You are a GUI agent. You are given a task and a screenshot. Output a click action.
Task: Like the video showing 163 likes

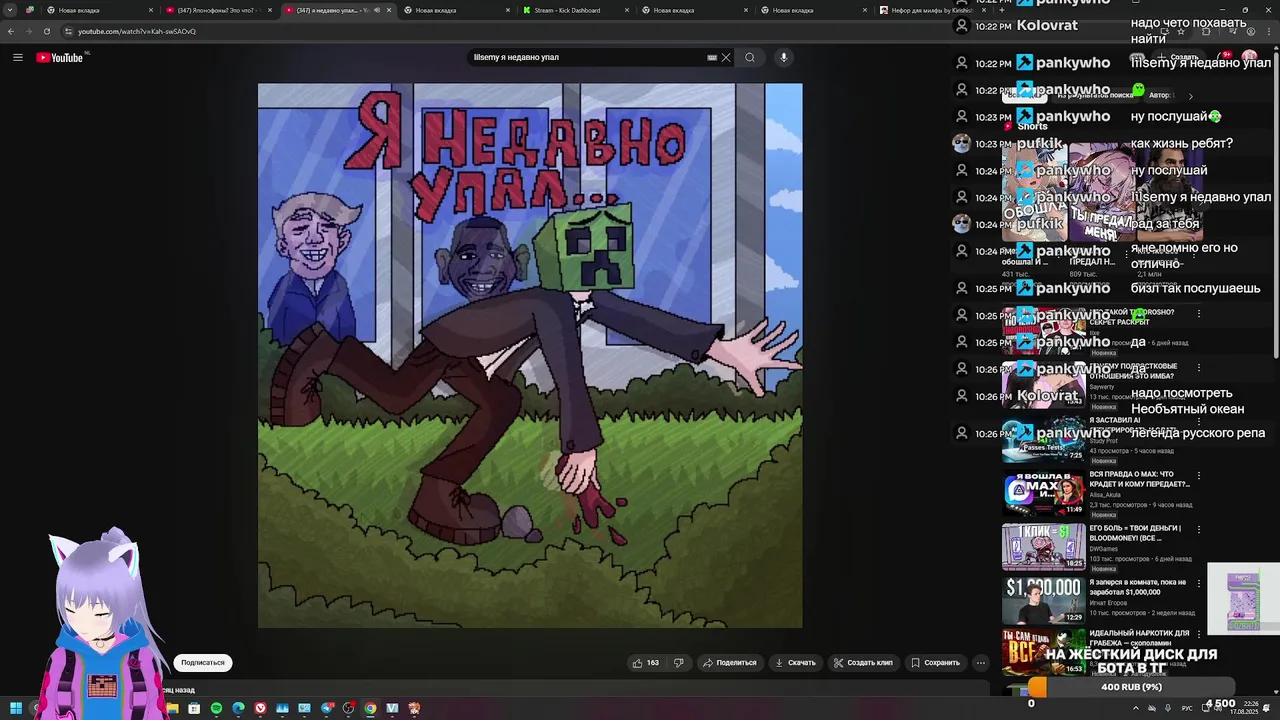645,662
